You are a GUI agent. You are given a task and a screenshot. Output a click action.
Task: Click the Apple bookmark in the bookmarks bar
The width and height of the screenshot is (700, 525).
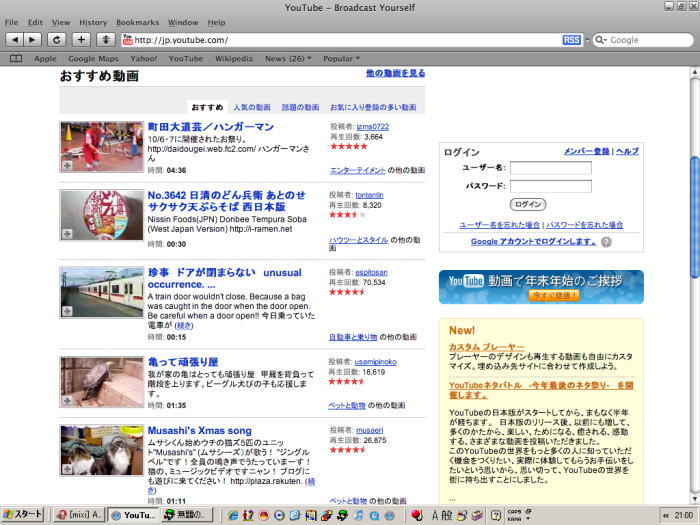[45, 58]
